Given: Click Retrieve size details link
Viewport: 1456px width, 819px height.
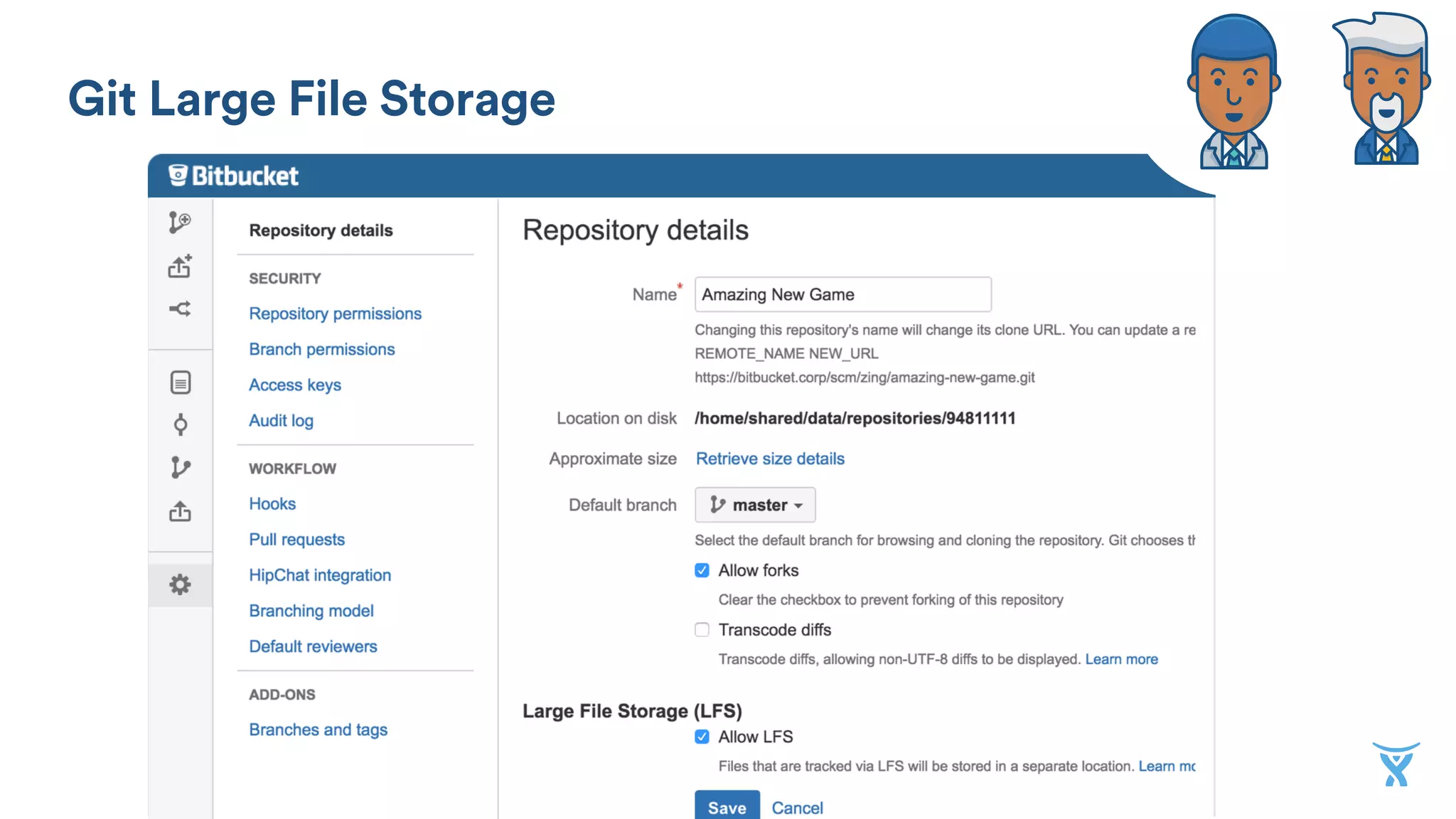Looking at the screenshot, I should [x=770, y=459].
